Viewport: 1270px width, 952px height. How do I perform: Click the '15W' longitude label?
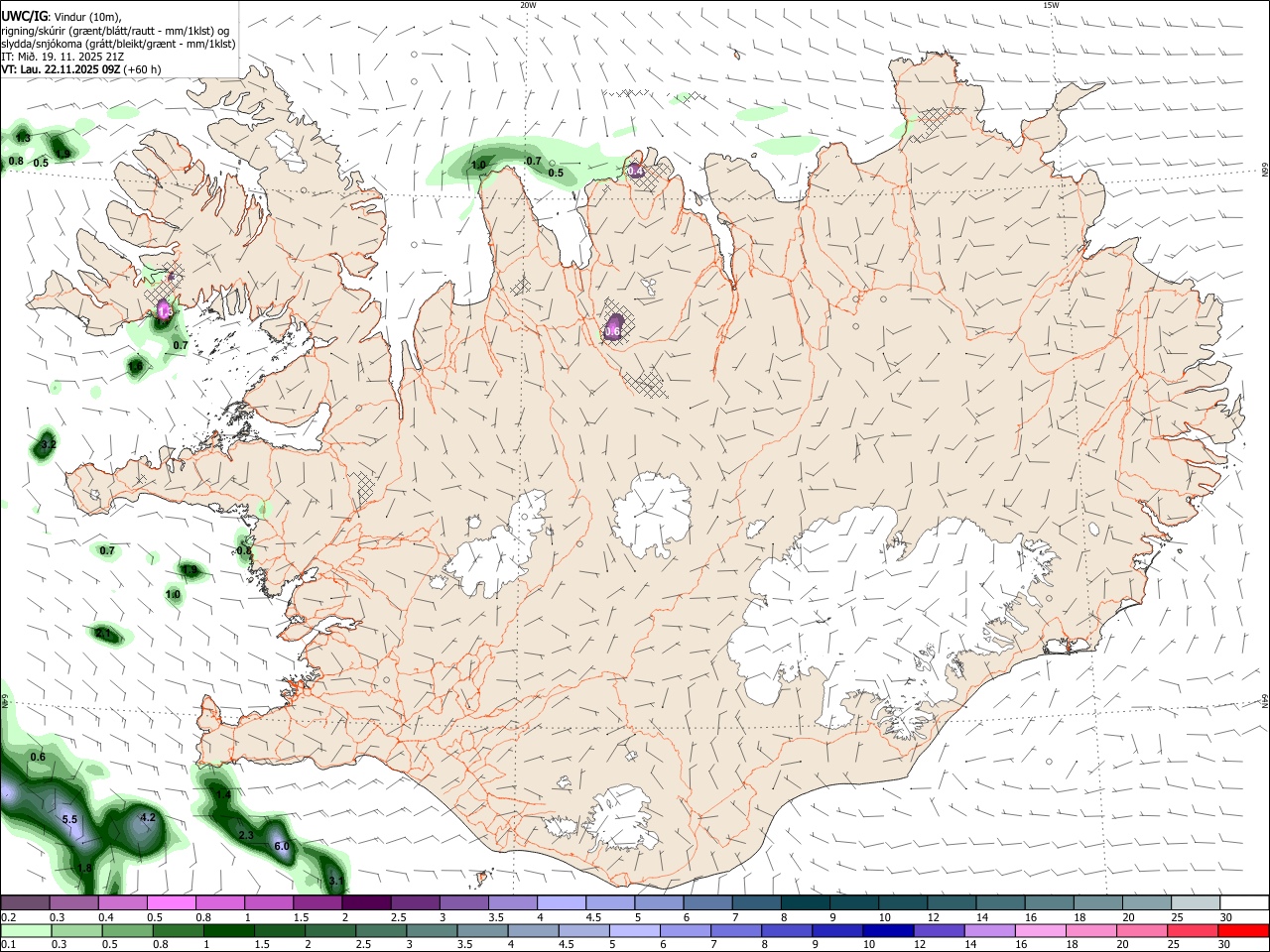(1051, 5)
